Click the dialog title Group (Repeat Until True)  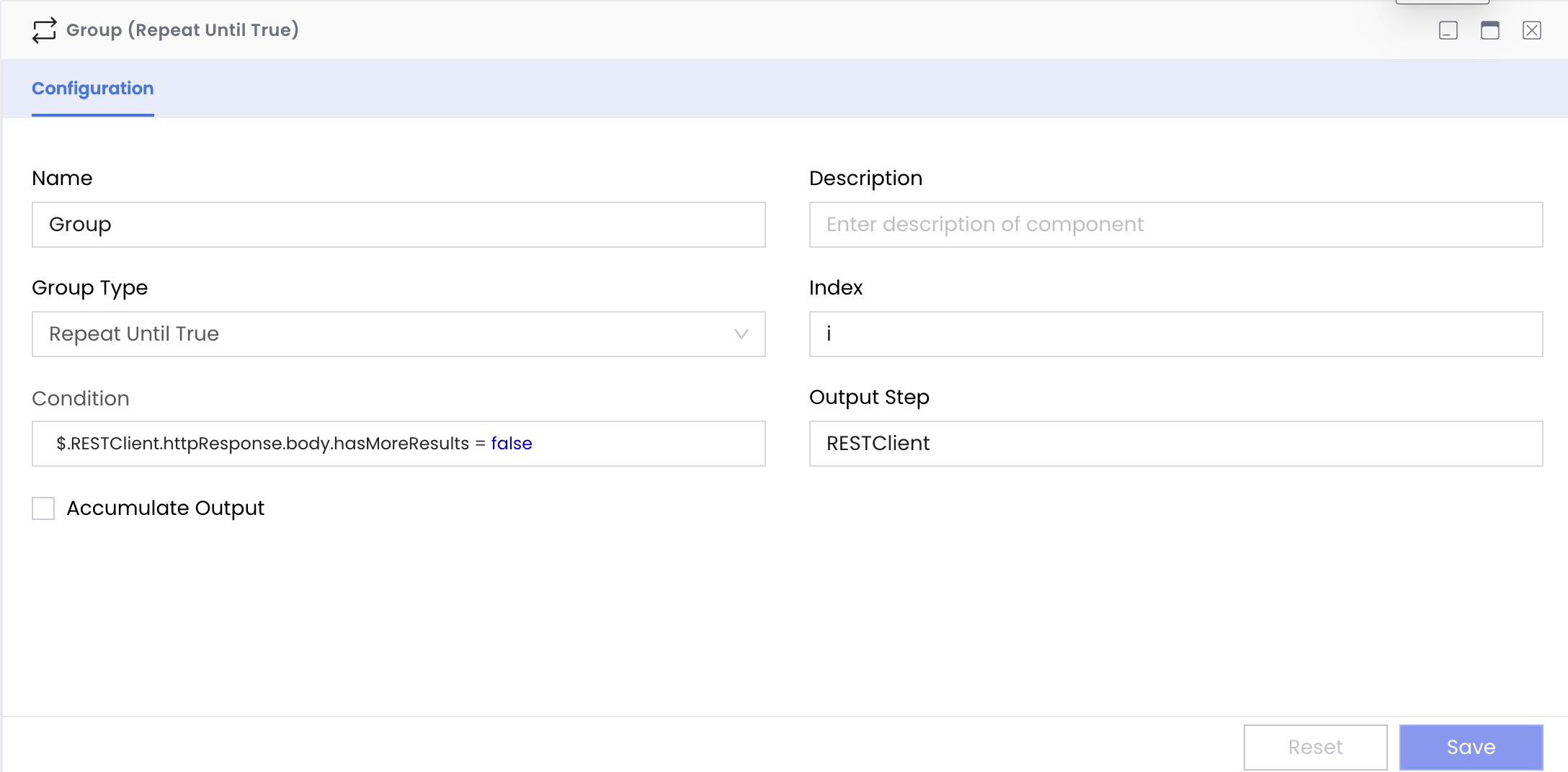pyautogui.click(x=182, y=30)
